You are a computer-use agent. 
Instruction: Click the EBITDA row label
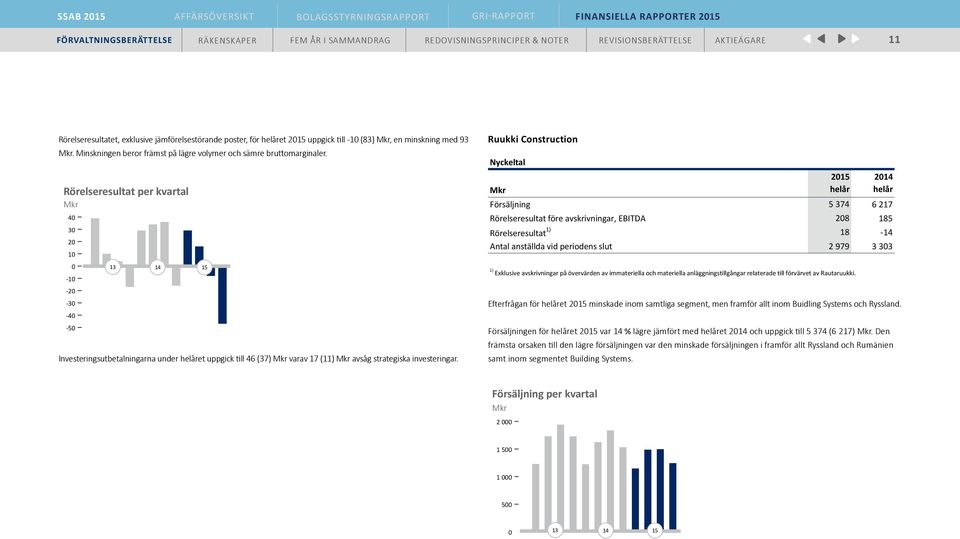[567, 218]
